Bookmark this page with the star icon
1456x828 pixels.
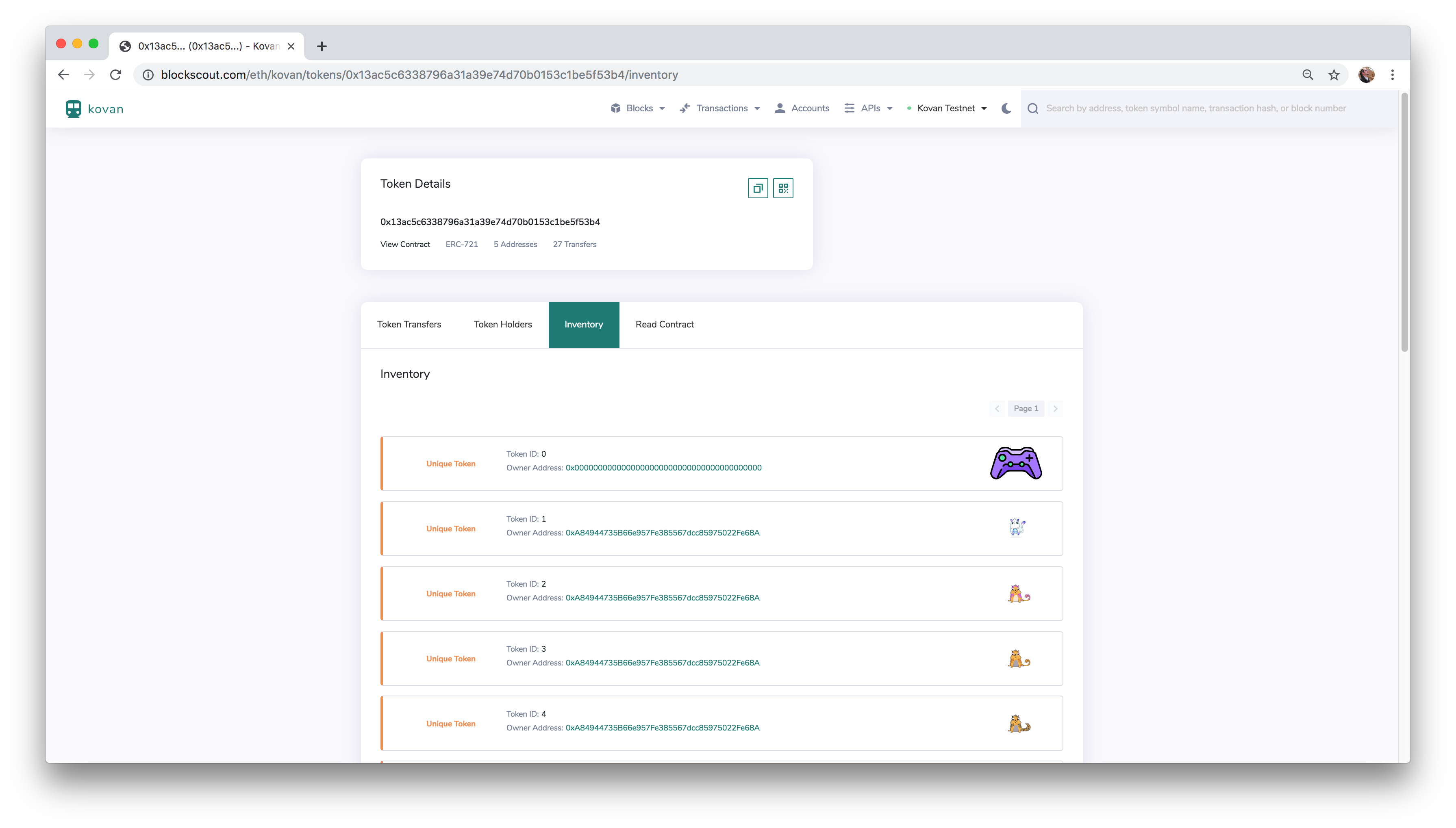(x=1334, y=74)
